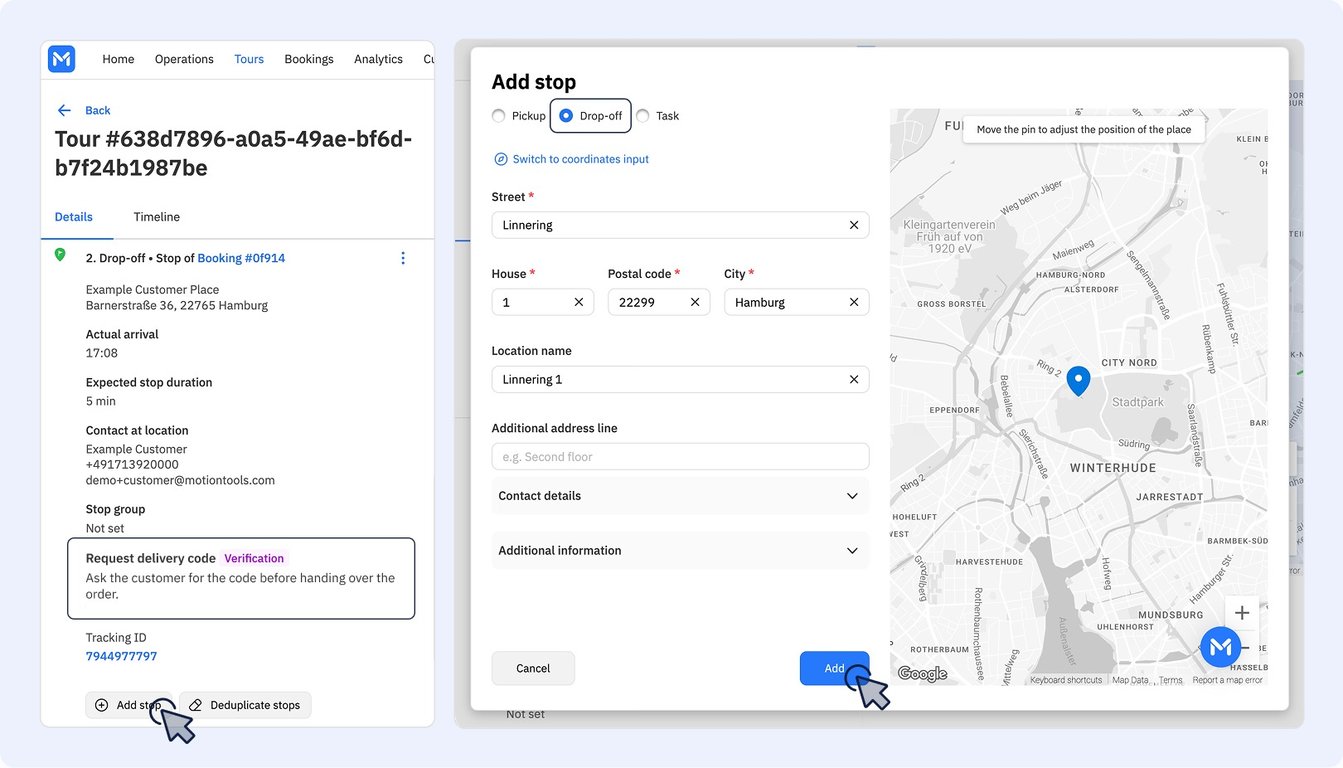Select the Pickup radio option
The width and height of the screenshot is (1343, 768).
(498, 116)
